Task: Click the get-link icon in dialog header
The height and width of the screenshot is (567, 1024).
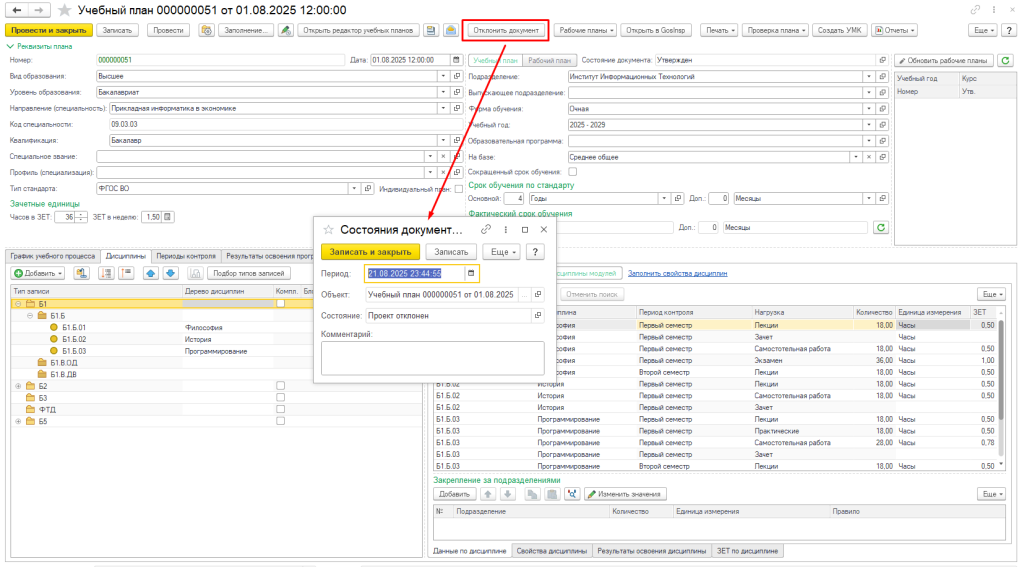Action: click(486, 229)
